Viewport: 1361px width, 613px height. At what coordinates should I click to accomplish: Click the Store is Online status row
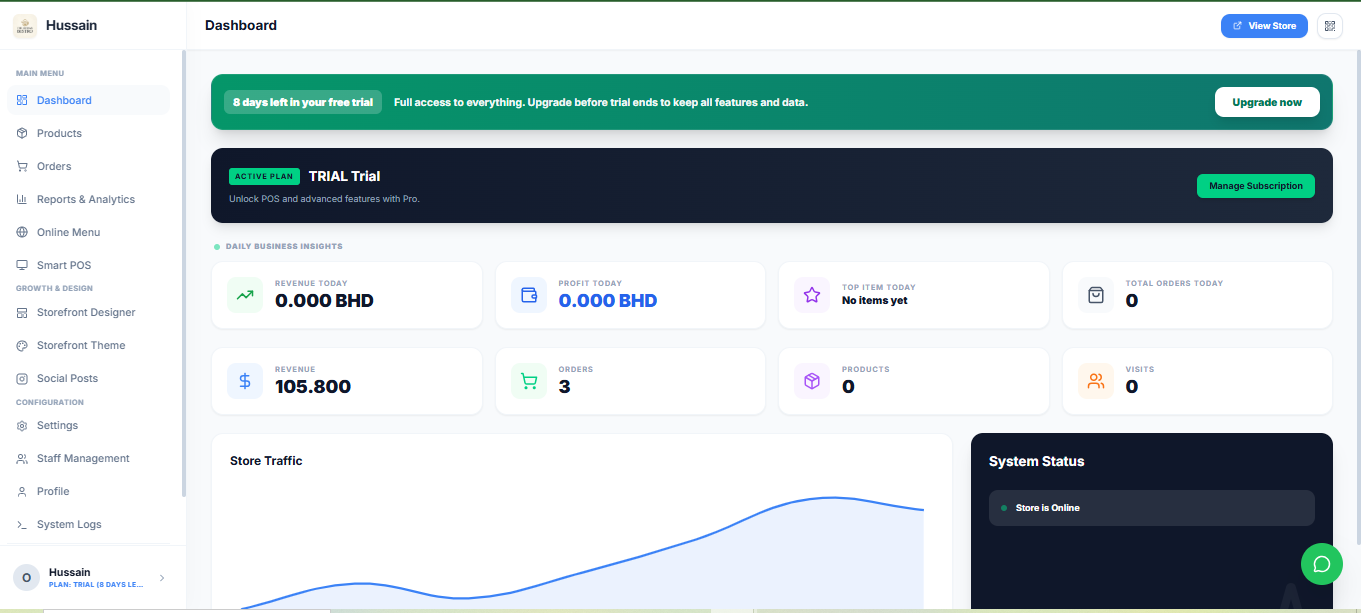point(1152,508)
